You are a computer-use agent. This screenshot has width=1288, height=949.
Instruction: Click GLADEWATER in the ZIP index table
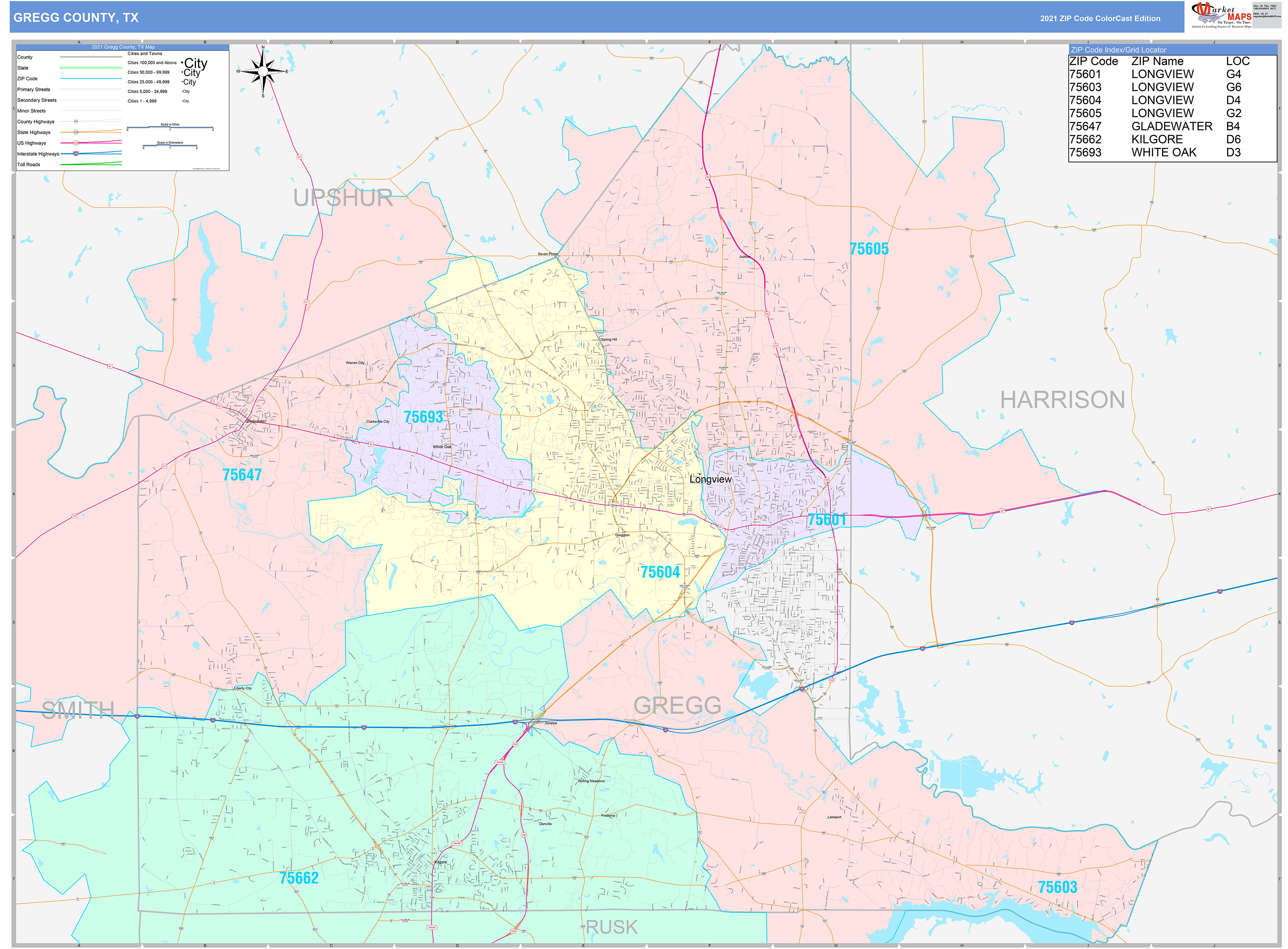pos(1171,126)
